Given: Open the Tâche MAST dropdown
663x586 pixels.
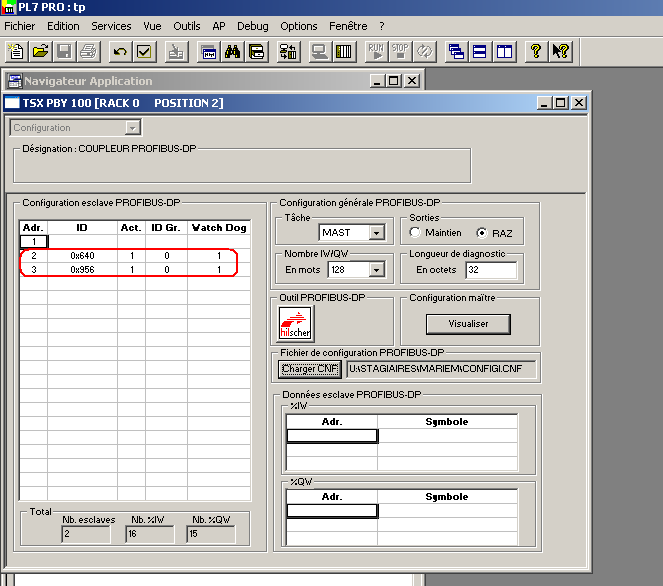Looking at the screenshot, I should (x=376, y=233).
